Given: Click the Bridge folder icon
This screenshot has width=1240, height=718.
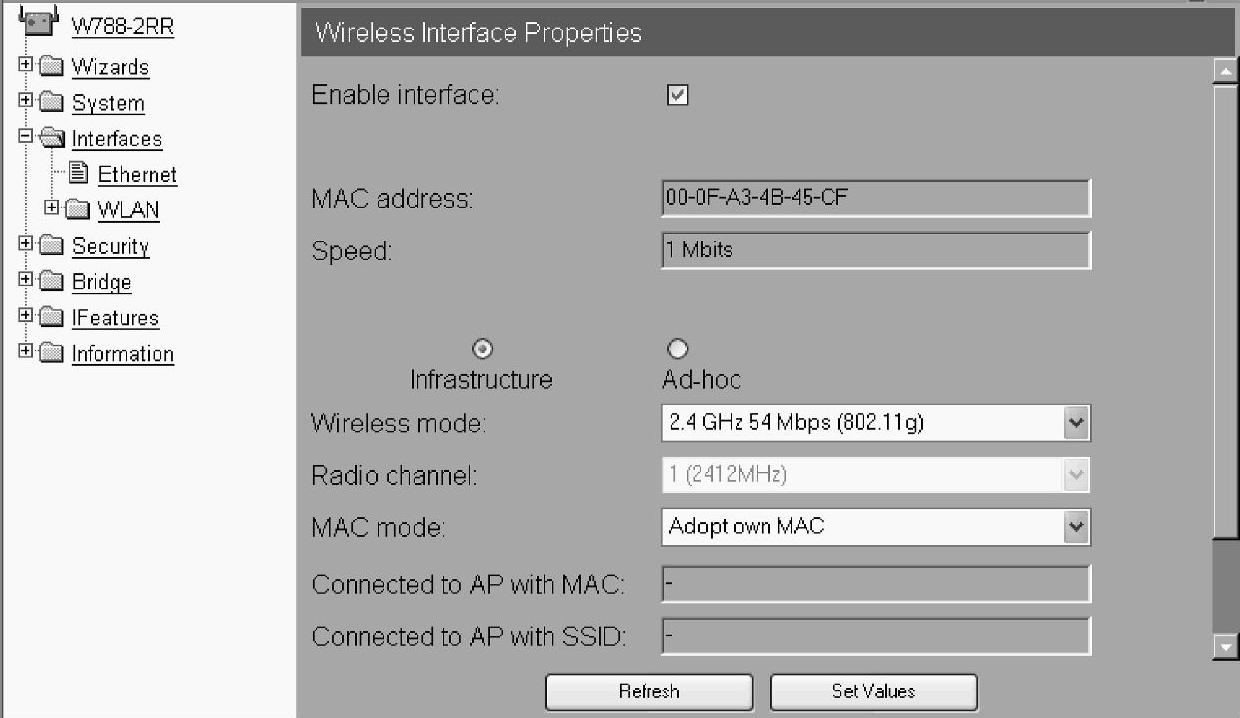Looking at the screenshot, I should [52, 282].
